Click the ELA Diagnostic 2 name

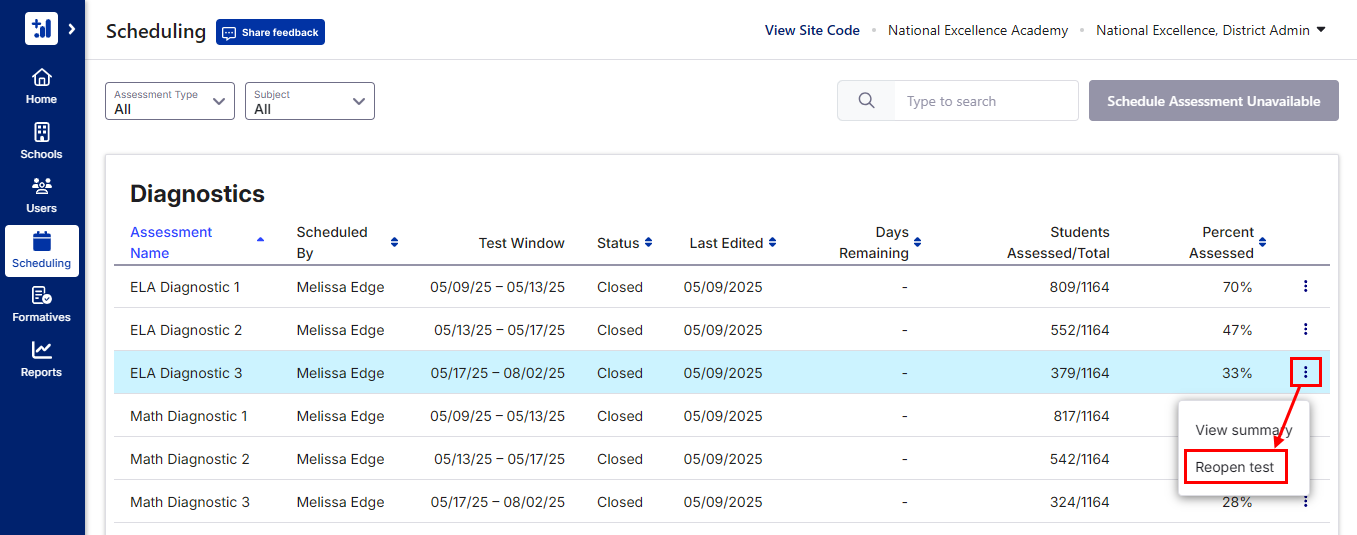(186, 330)
